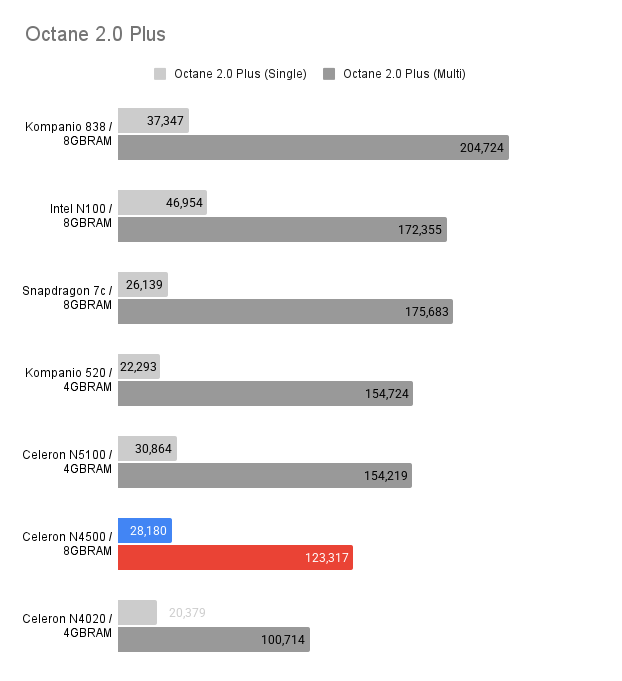
Task: Click the Kompanio 520 / 4GBRAM axis label
Action: click(x=68, y=380)
